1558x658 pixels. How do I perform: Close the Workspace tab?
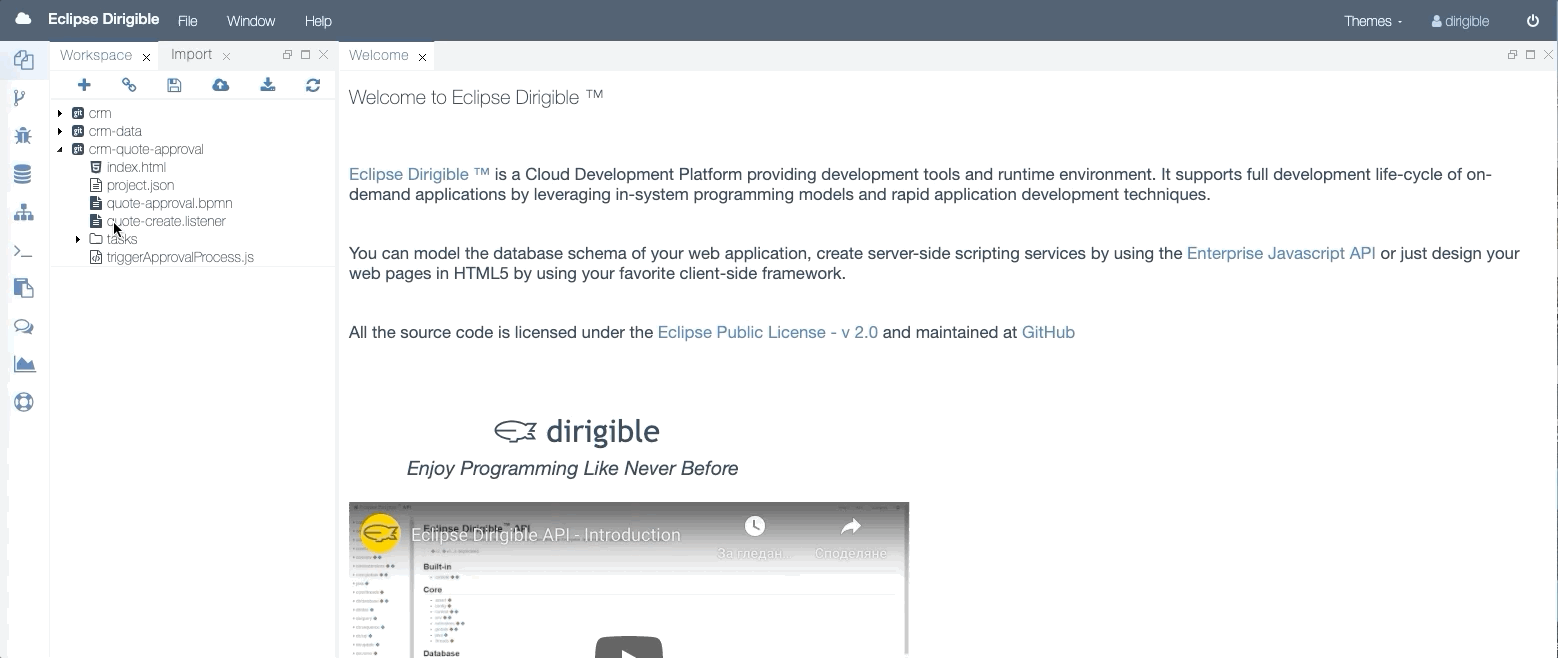146,57
